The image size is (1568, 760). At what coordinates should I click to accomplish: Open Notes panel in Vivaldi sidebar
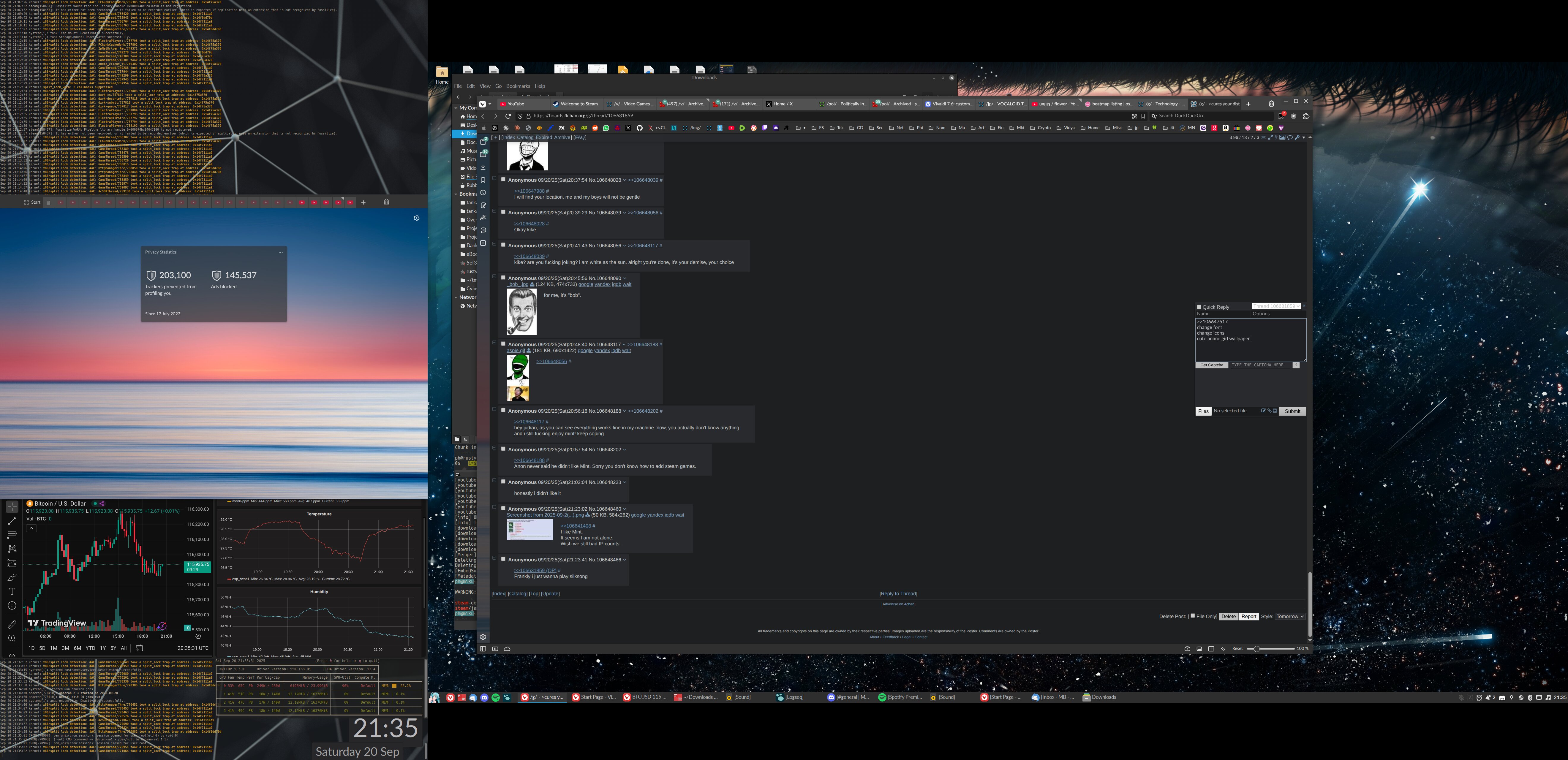coord(483,205)
